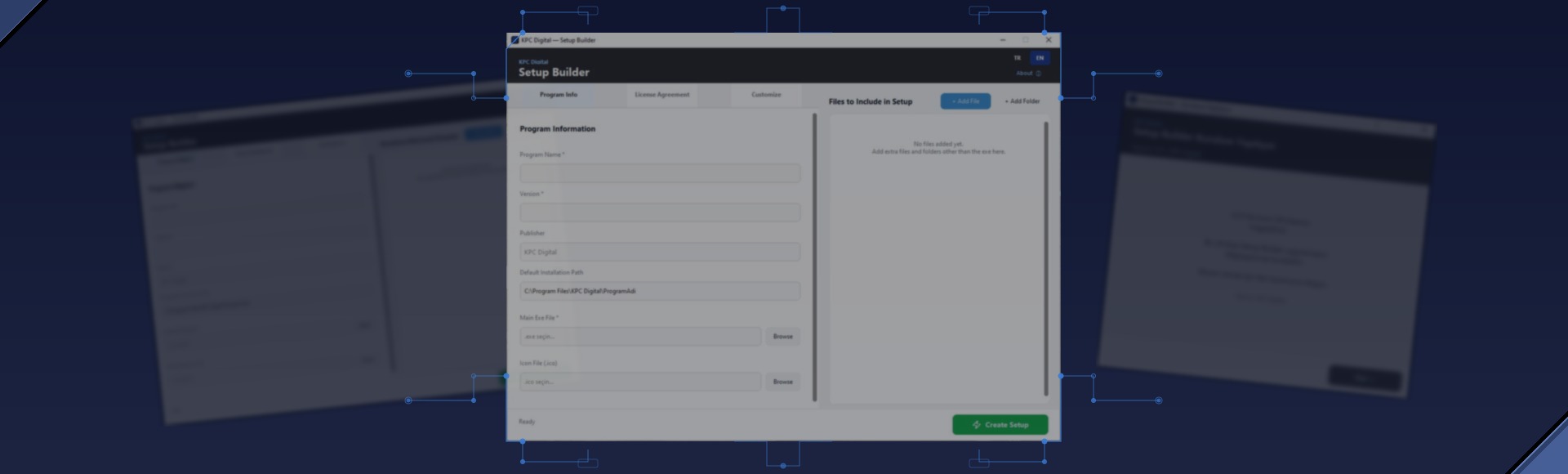This screenshot has width=1568, height=474.
Task: Focus the Version input field
Action: coord(660,212)
